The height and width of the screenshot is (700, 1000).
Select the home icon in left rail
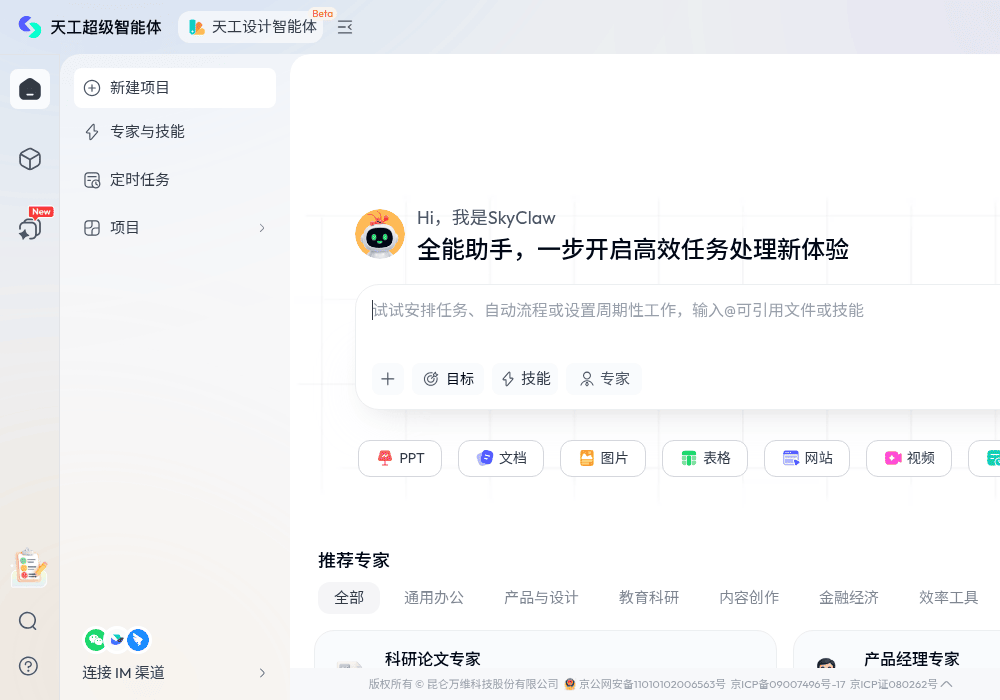(30, 89)
